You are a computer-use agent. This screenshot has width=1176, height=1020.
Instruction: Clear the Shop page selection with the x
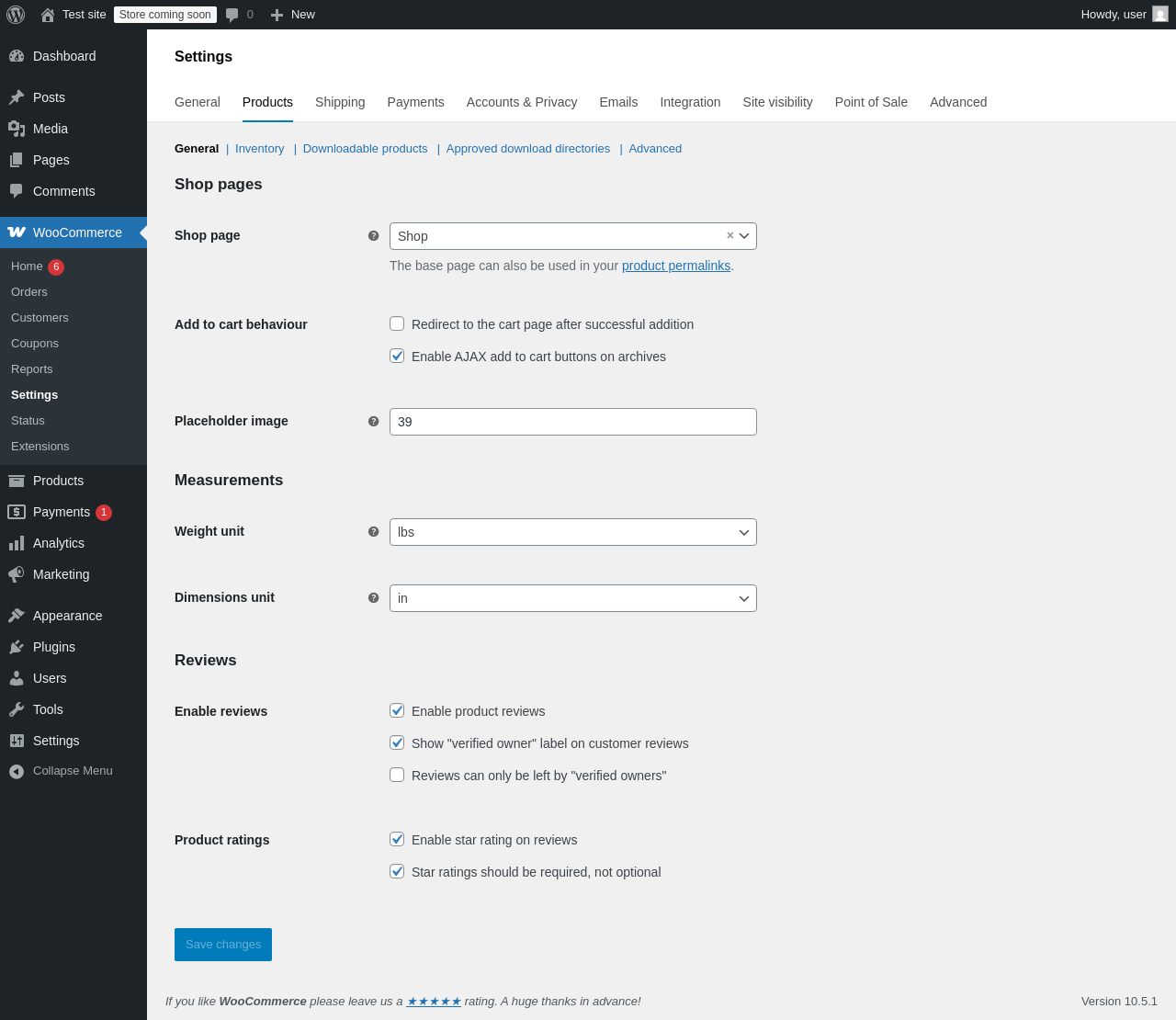pos(730,235)
